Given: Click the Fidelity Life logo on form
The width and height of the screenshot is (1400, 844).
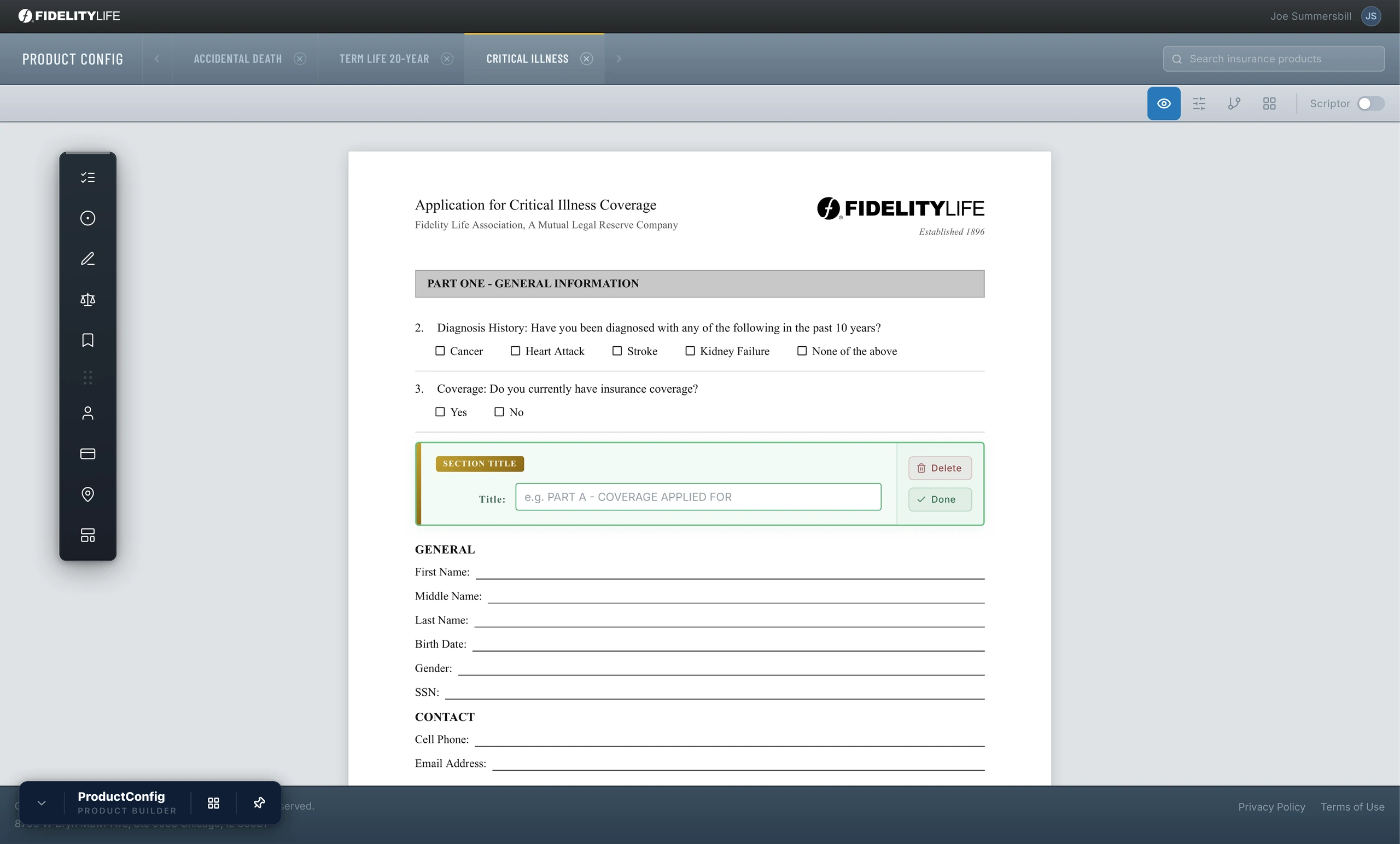Looking at the screenshot, I should click(x=901, y=208).
